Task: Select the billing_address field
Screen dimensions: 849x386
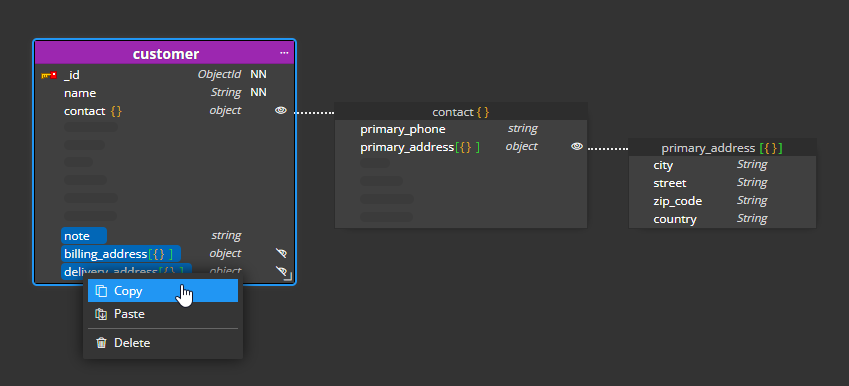Action: (x=121, y=253)
